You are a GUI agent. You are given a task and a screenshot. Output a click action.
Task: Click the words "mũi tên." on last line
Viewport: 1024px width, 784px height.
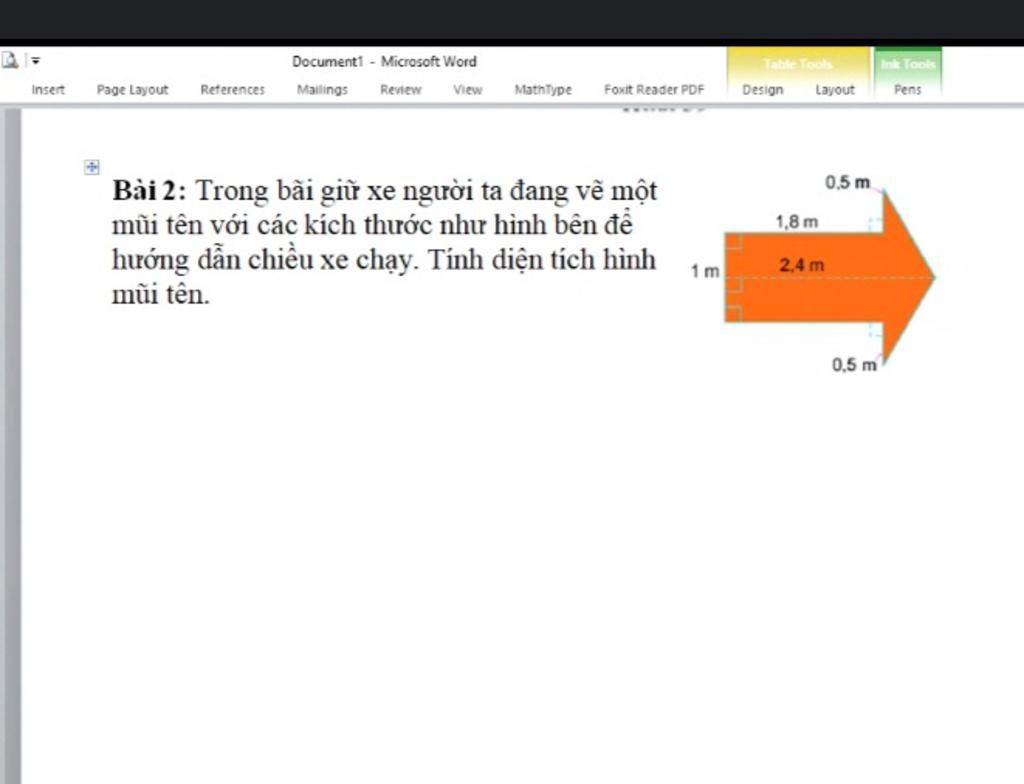click(161, 295)
